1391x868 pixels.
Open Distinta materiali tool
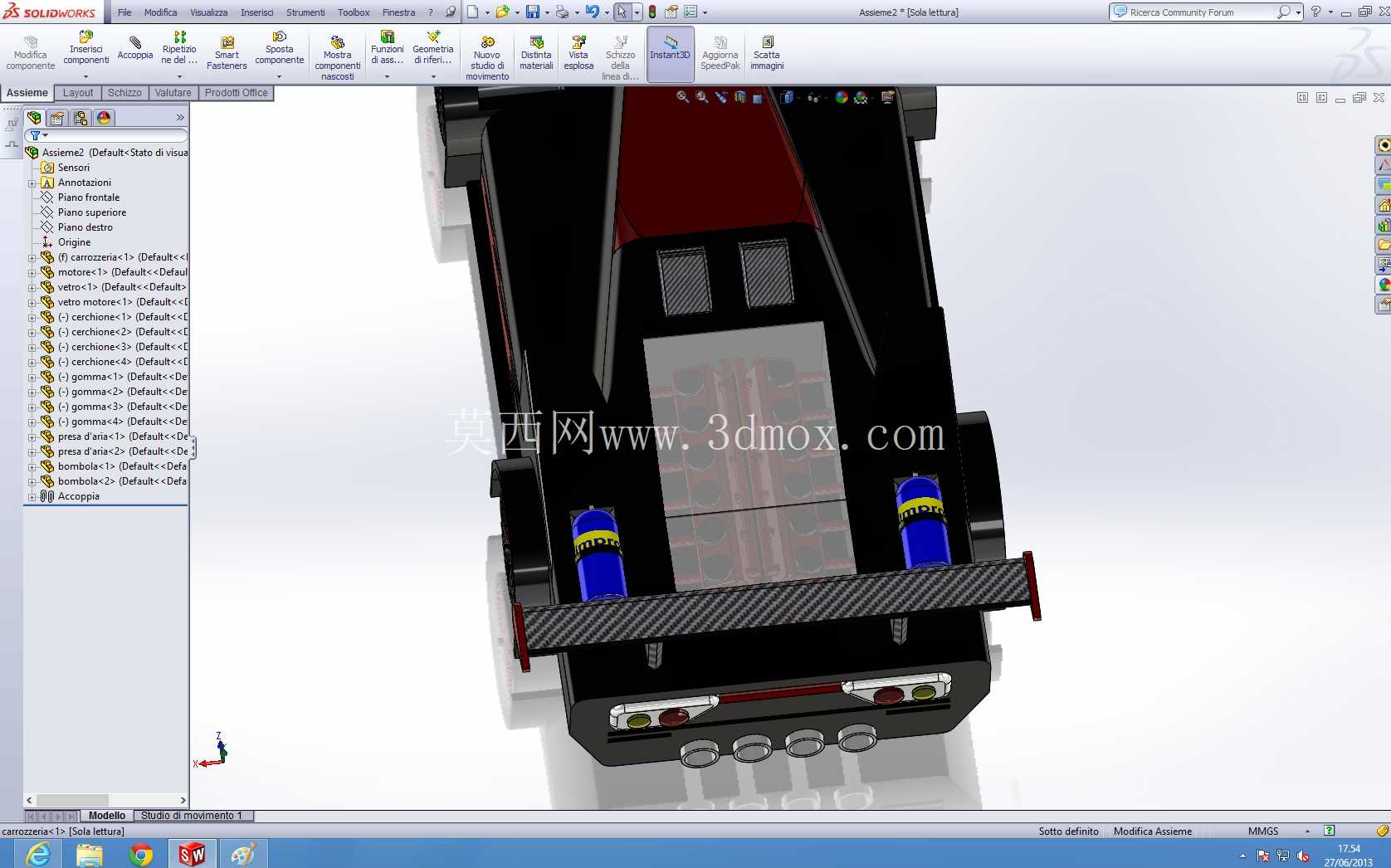coord(536,52)
